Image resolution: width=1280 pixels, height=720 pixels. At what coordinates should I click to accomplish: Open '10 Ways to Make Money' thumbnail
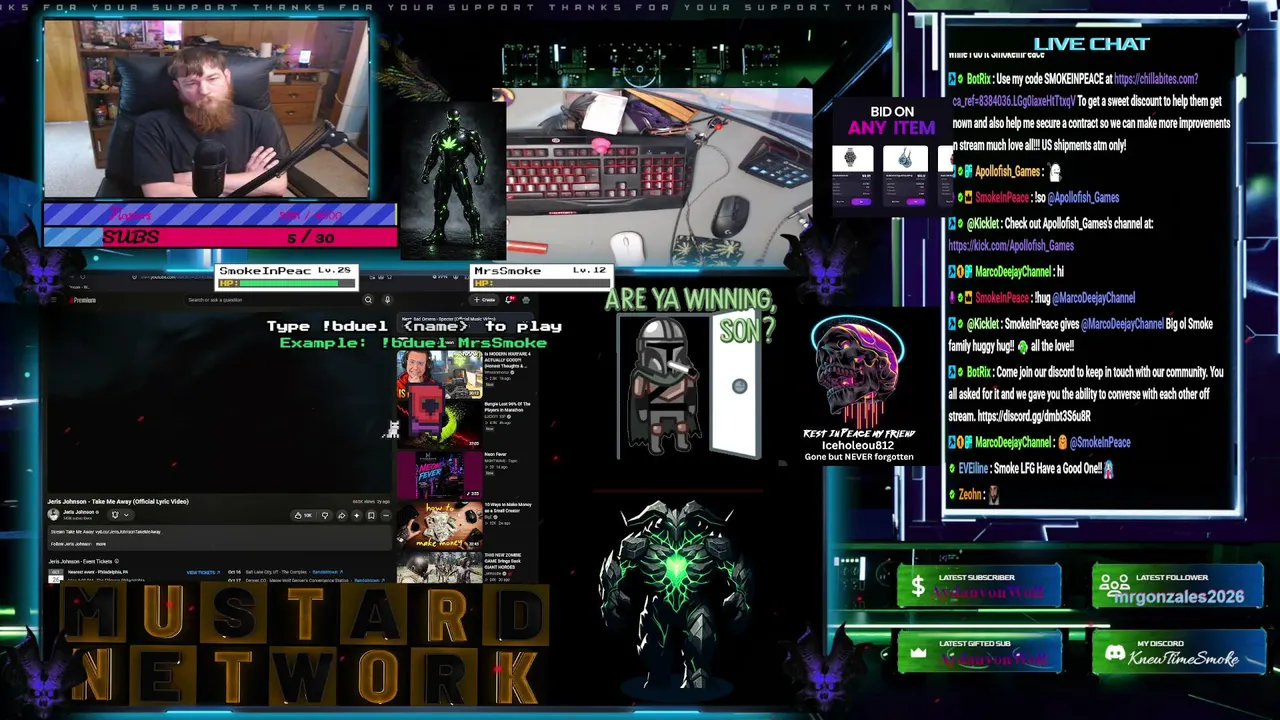pyautogui.click(x=439, y=526)
